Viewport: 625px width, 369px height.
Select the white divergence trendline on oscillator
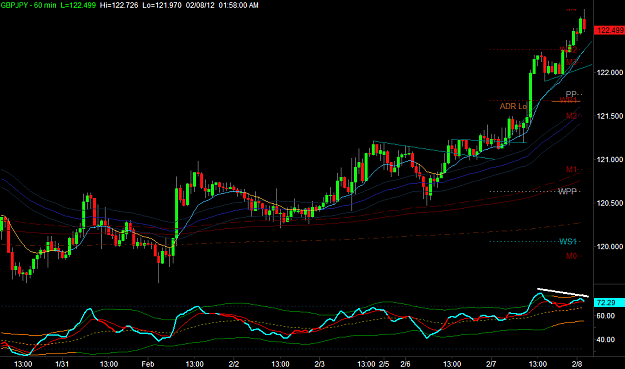click(x=563, y=292)
